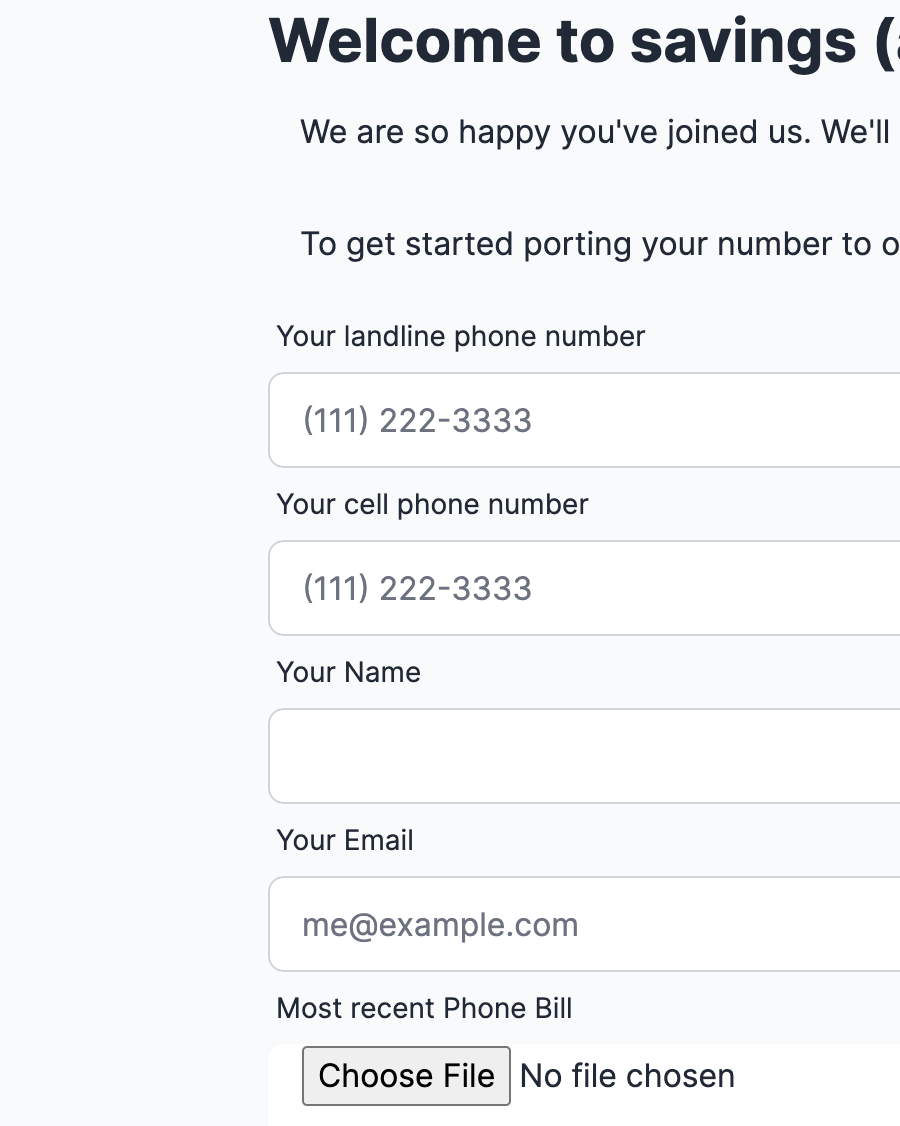Click the "Your Name" field label
900x1126 pixels.
348,672
